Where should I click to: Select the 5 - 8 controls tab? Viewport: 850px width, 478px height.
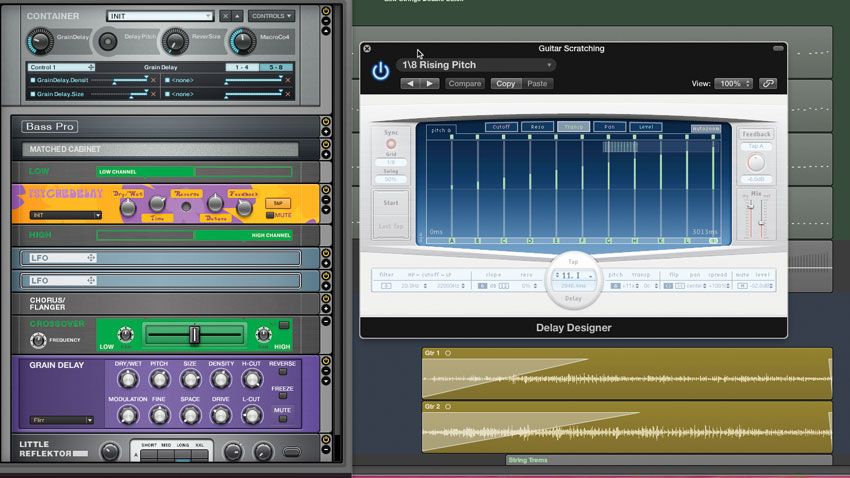coord(274,67)
